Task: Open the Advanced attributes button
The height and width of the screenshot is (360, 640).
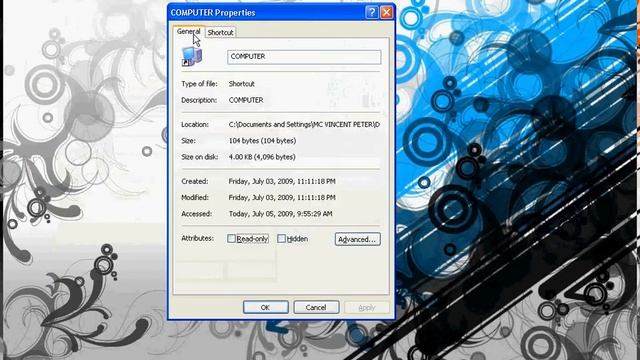Action: tap(358, 239)
